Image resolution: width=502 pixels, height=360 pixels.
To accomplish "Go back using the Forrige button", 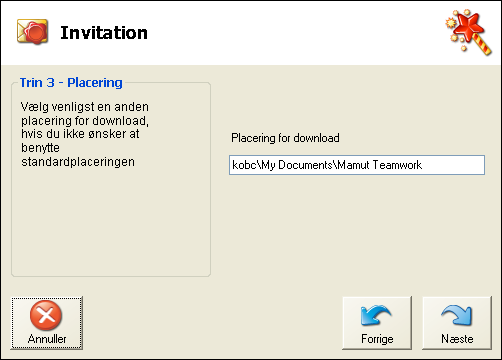I will tap(377, 323).
